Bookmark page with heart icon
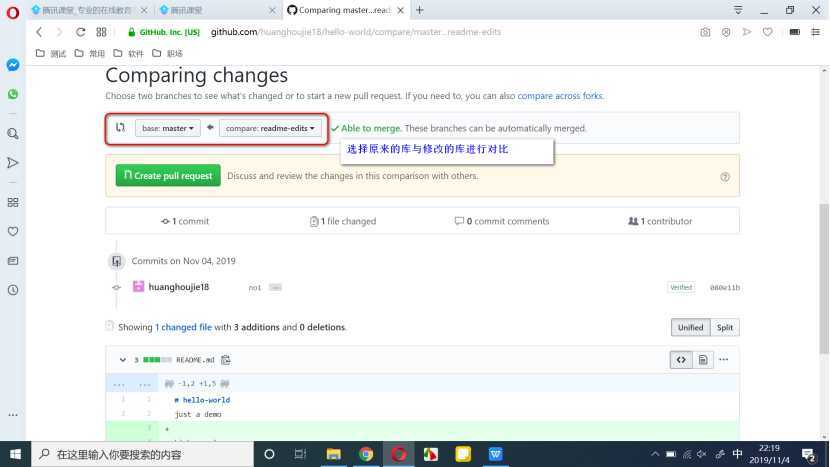The width and height of the screenshot is (830, 467). (767, 32)
